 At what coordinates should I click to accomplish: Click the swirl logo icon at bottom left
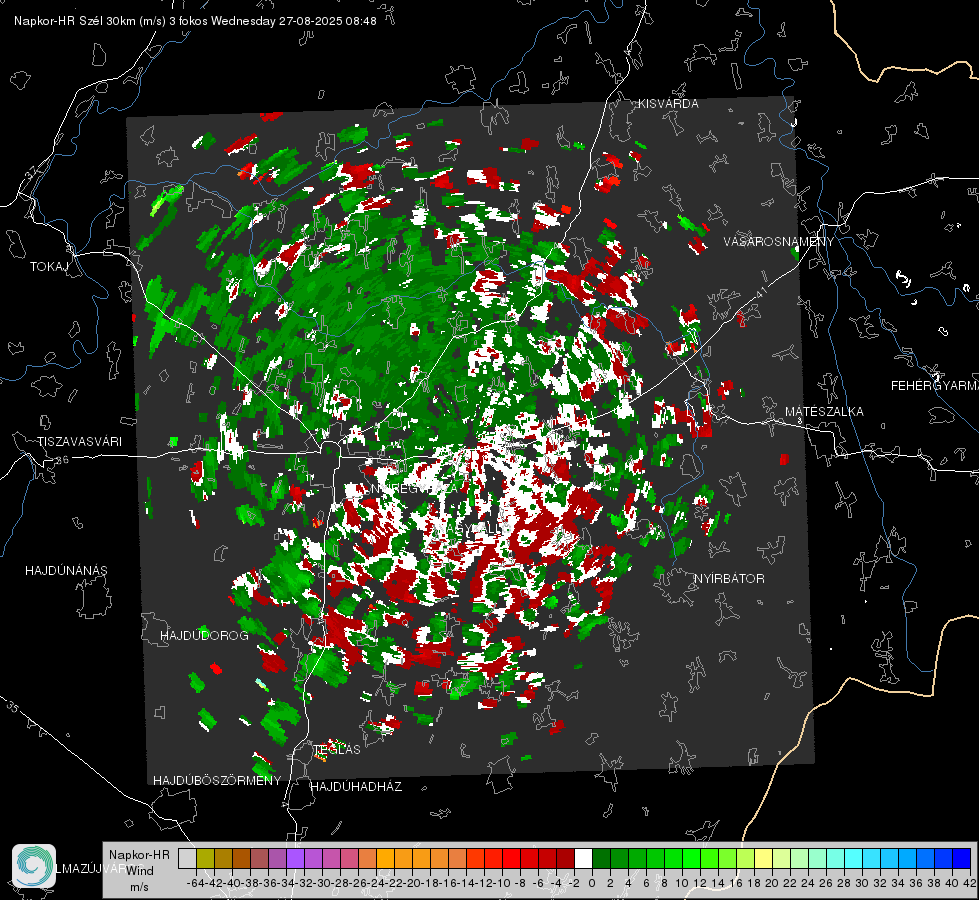(x=34, y=866)
